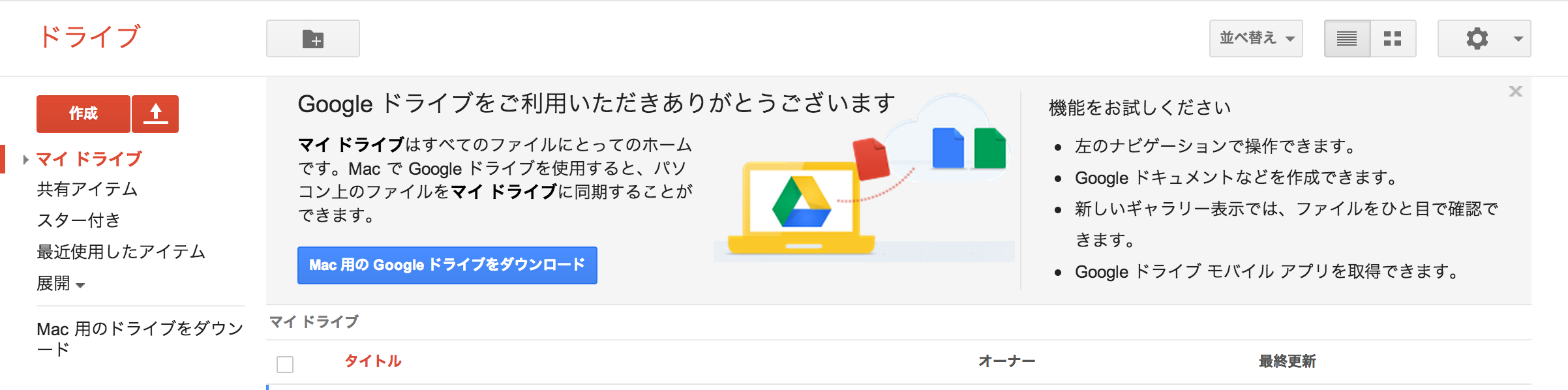The height and width of the screenshot is (390, 1568).
Task: Click the 最終更新 column header
Action: click(x=1287, y=361)
